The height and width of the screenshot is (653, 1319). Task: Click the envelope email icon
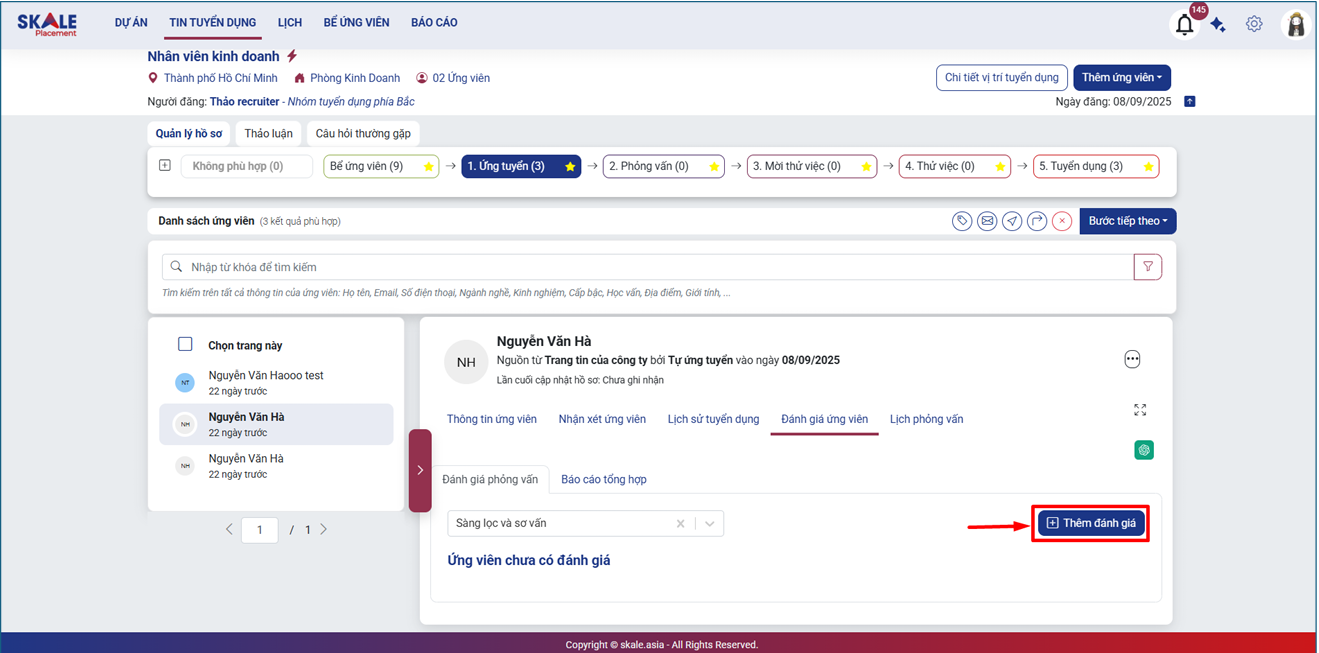coord(987,221)
